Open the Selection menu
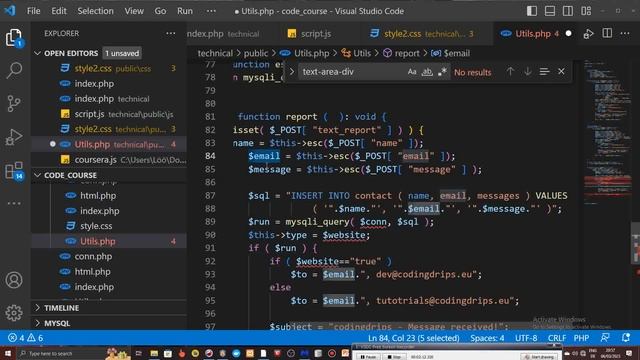640x360 pixels. [96, 11]
